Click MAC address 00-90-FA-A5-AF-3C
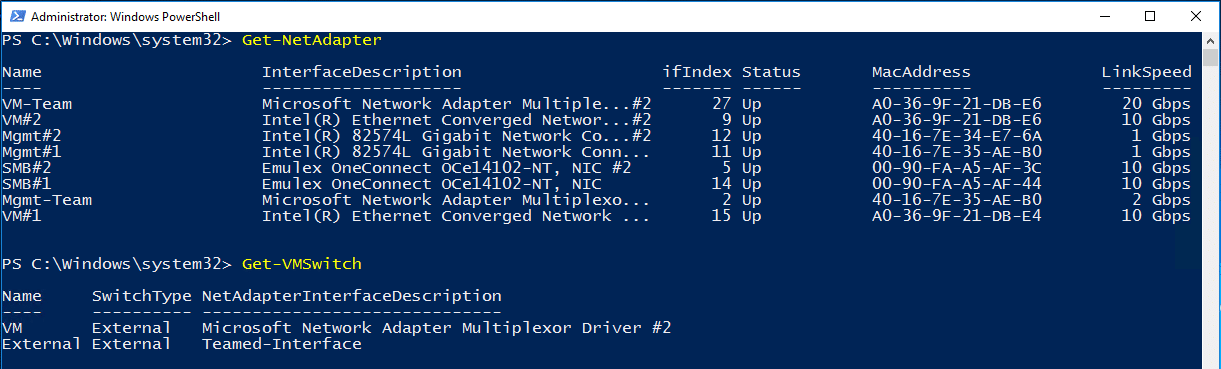1221x369 pixels. click(x=957, y=168)
